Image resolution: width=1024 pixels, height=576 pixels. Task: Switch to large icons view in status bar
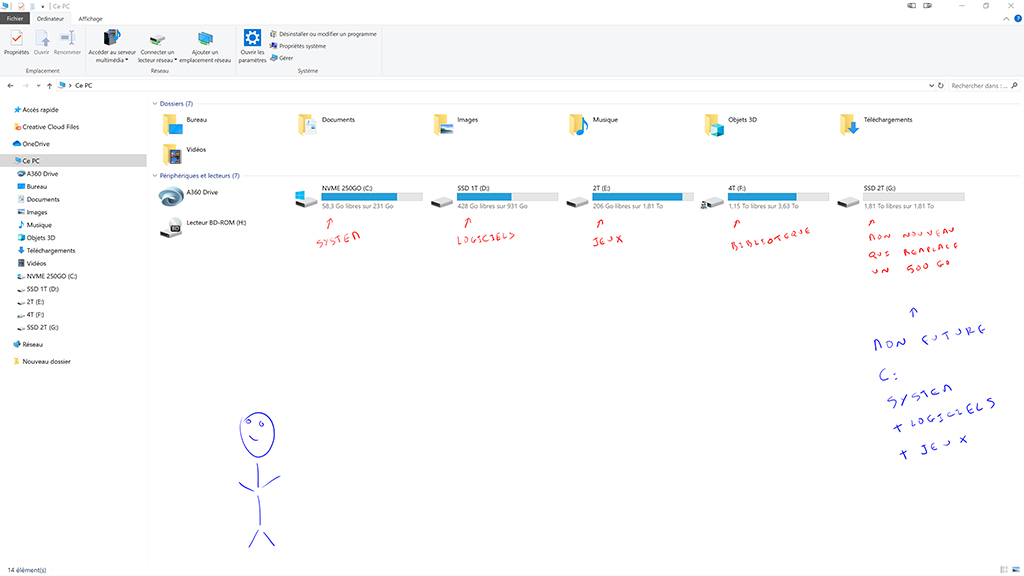pyautogui.click(x=1015, y=569)
